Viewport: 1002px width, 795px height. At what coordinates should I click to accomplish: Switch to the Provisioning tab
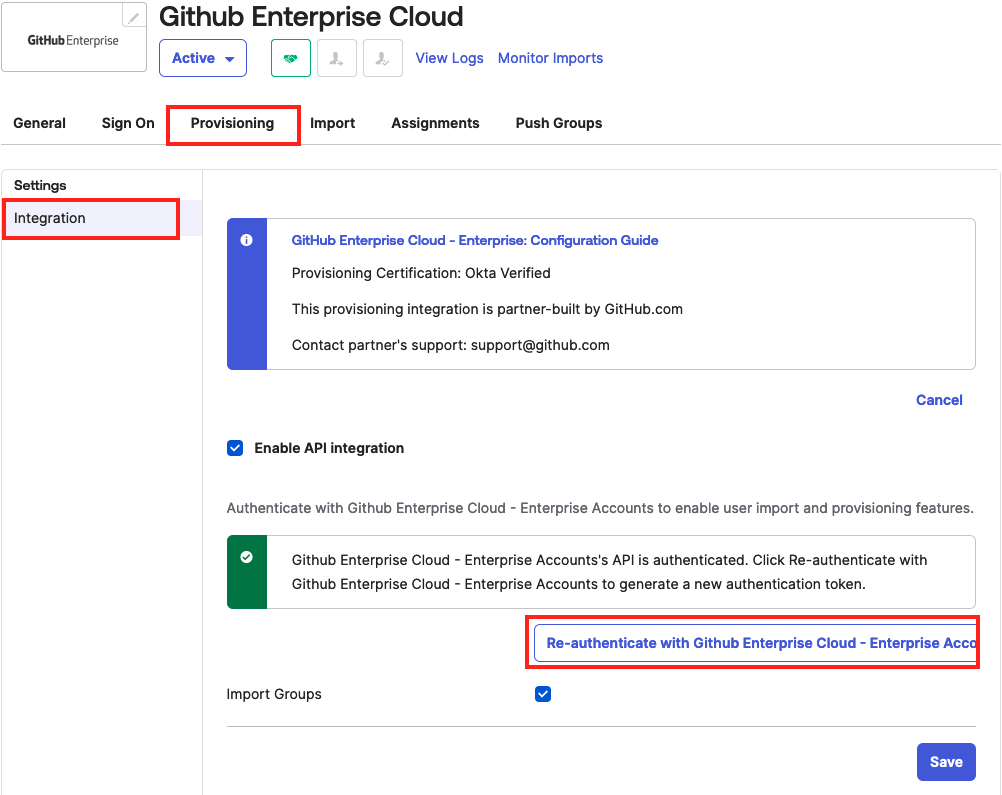tap(232, 123)
